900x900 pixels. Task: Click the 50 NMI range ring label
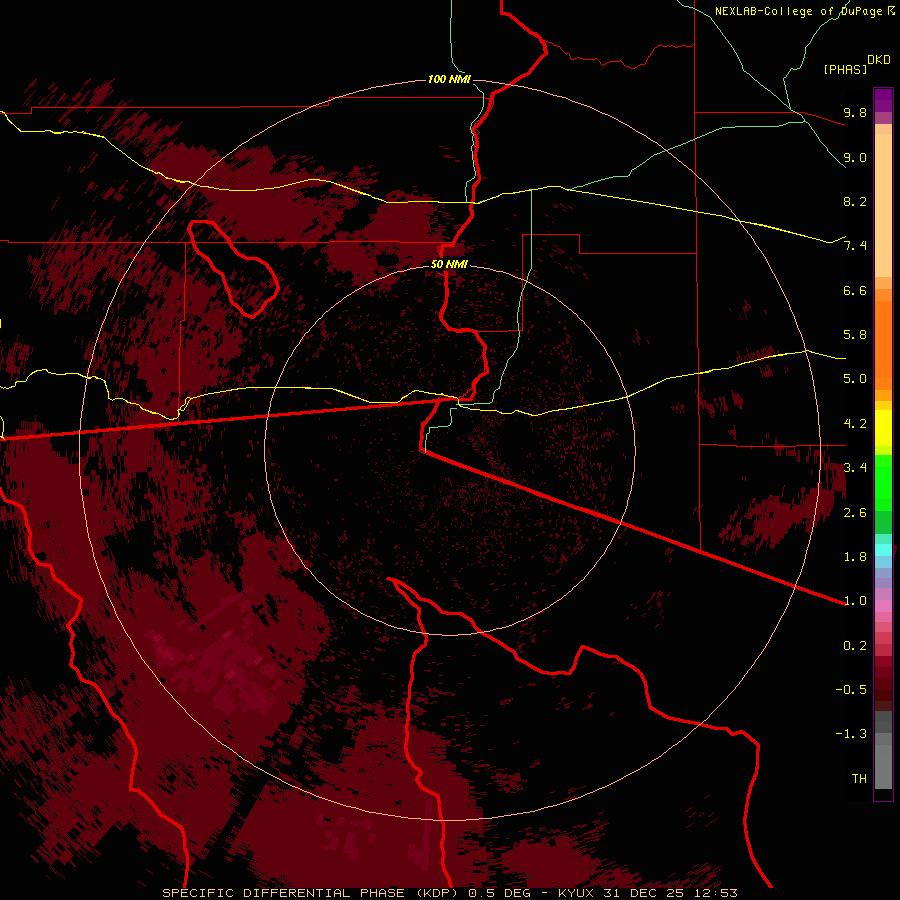pyautogui.click(x=449, y=265)
